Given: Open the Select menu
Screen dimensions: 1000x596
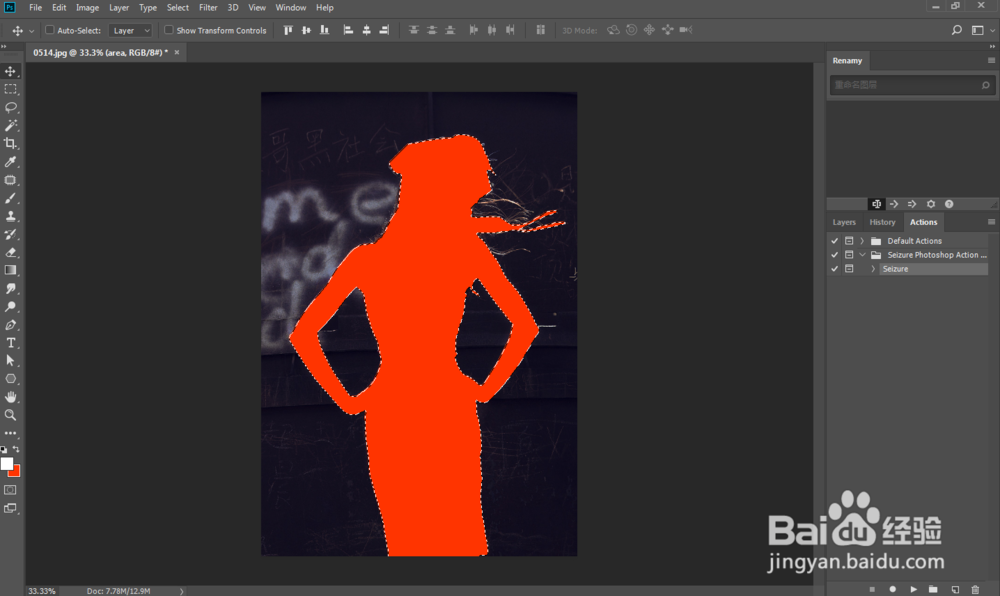Looking at the screenshot, I should tap(178, 8).
